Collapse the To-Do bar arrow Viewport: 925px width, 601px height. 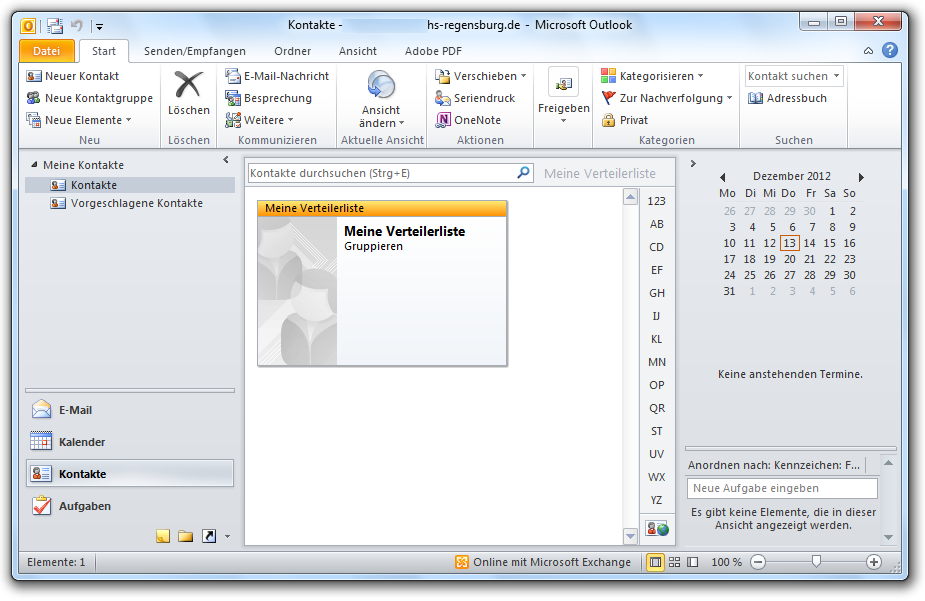(693, 163)
